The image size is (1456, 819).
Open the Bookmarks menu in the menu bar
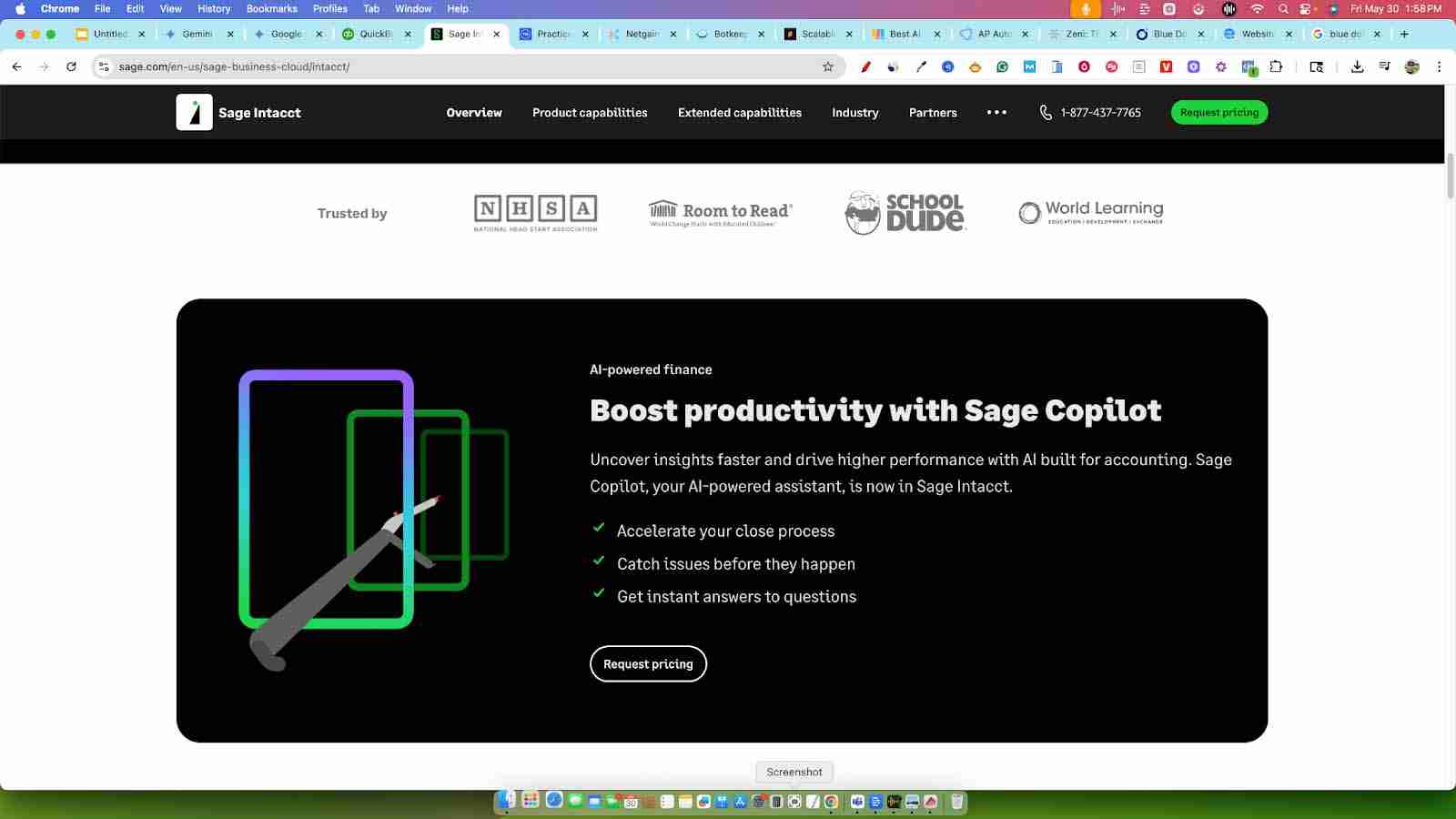pyautogui.click(x=271, y=9)
